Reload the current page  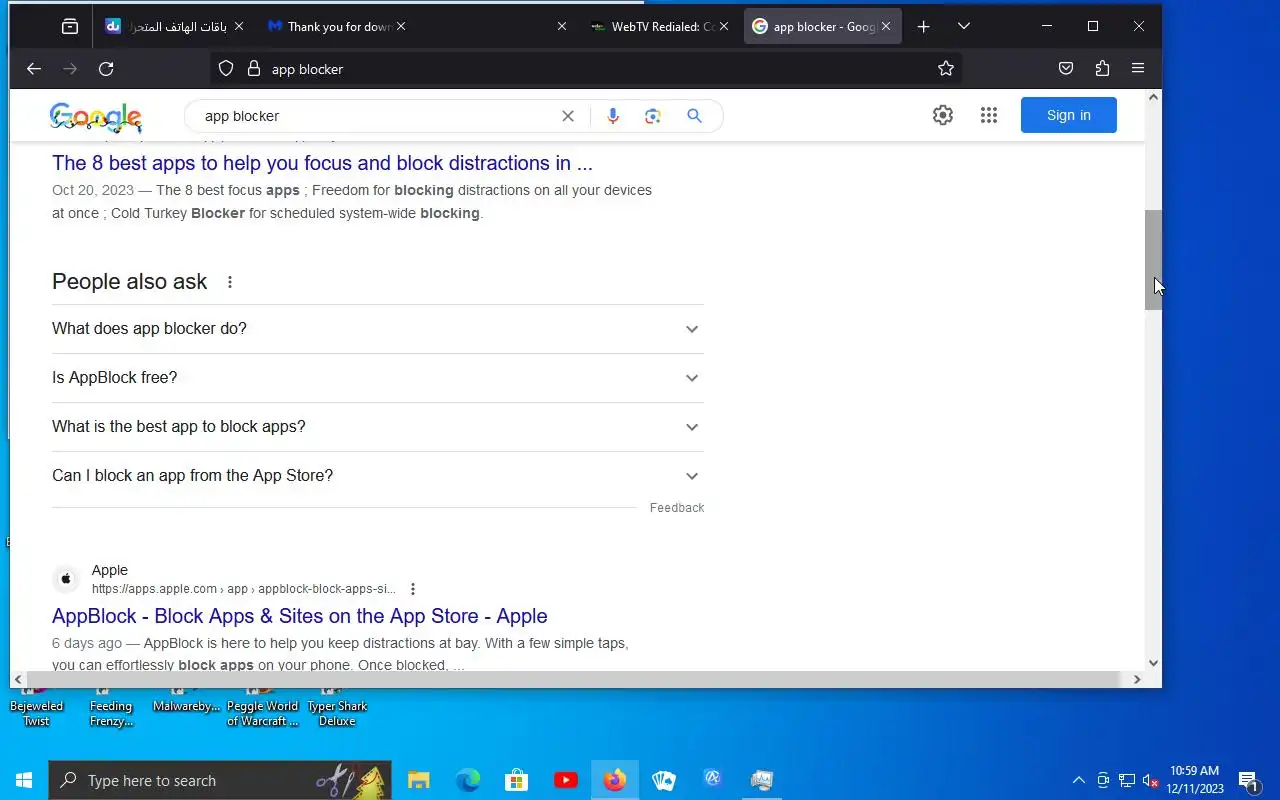[x=106, y=69]
